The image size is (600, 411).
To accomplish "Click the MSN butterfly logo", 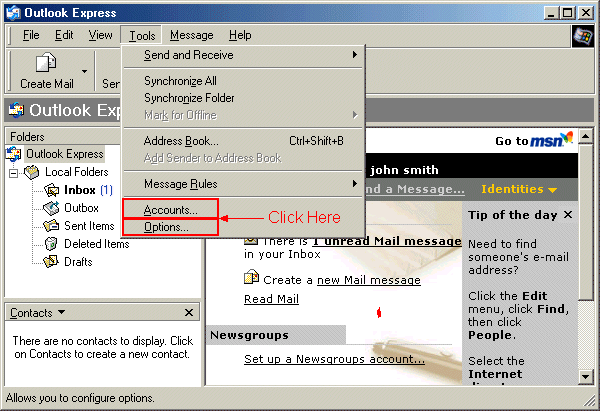I will pos(566,138).
